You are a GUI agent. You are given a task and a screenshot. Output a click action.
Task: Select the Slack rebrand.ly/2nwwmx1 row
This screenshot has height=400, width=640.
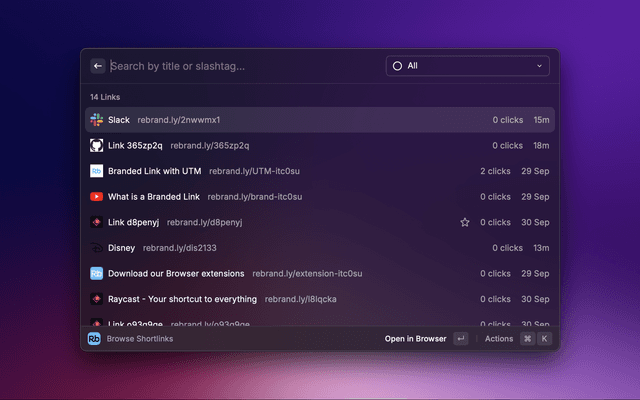tap(320, 120)
